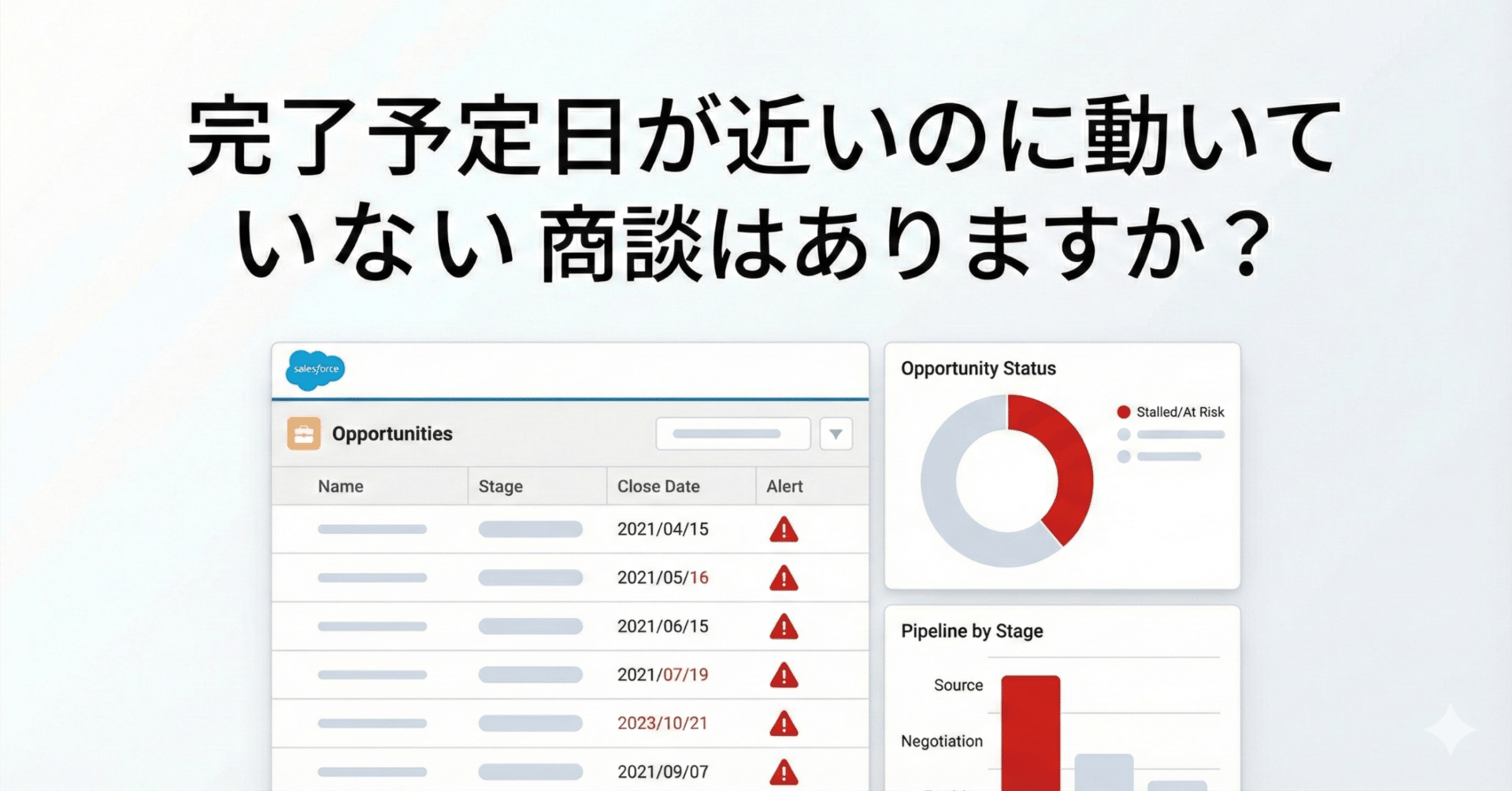Screen dimensions: 1512x791
Task: Click the alert icon beside 2021/04/15
Action: click(783, 530)
